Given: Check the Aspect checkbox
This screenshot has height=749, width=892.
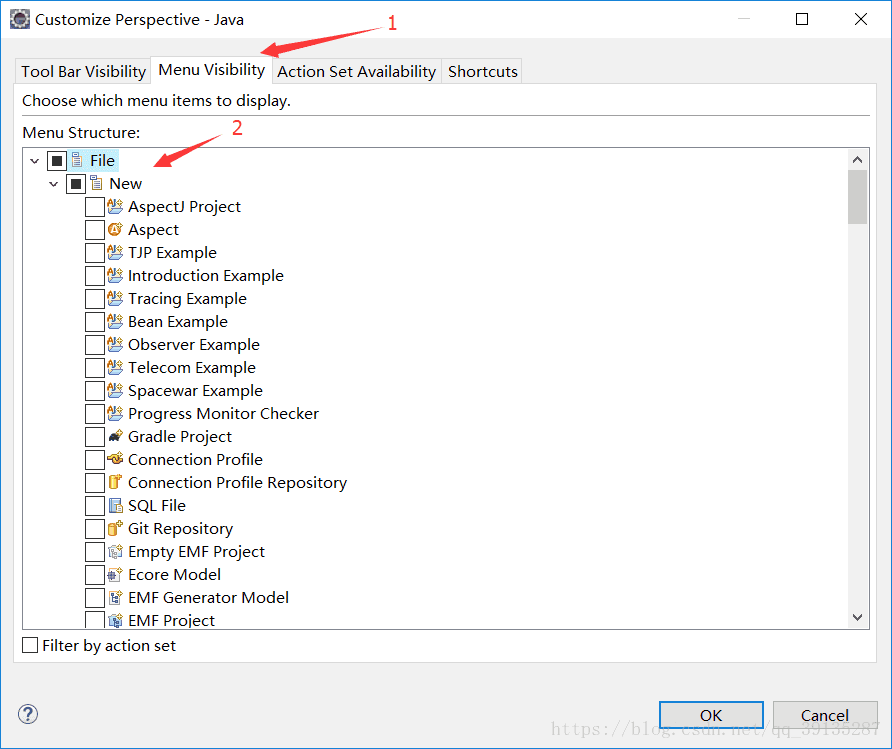Looking at the screenshot, I should 94,229.
